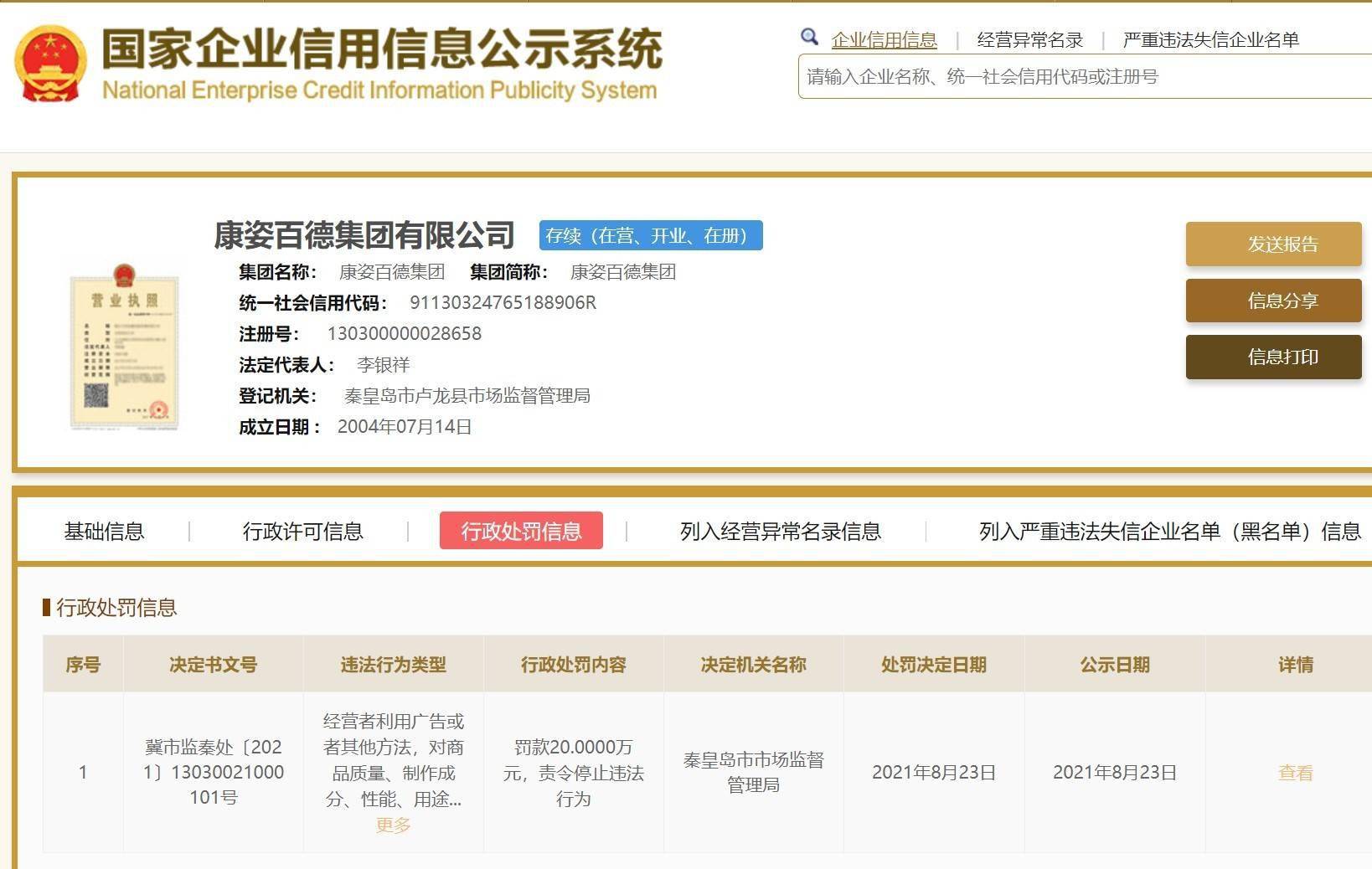The width and height of the screenshot is (1372, 869).
Task: Open the 列入经营异常名录信息 tab
Action: click(781, 531)
